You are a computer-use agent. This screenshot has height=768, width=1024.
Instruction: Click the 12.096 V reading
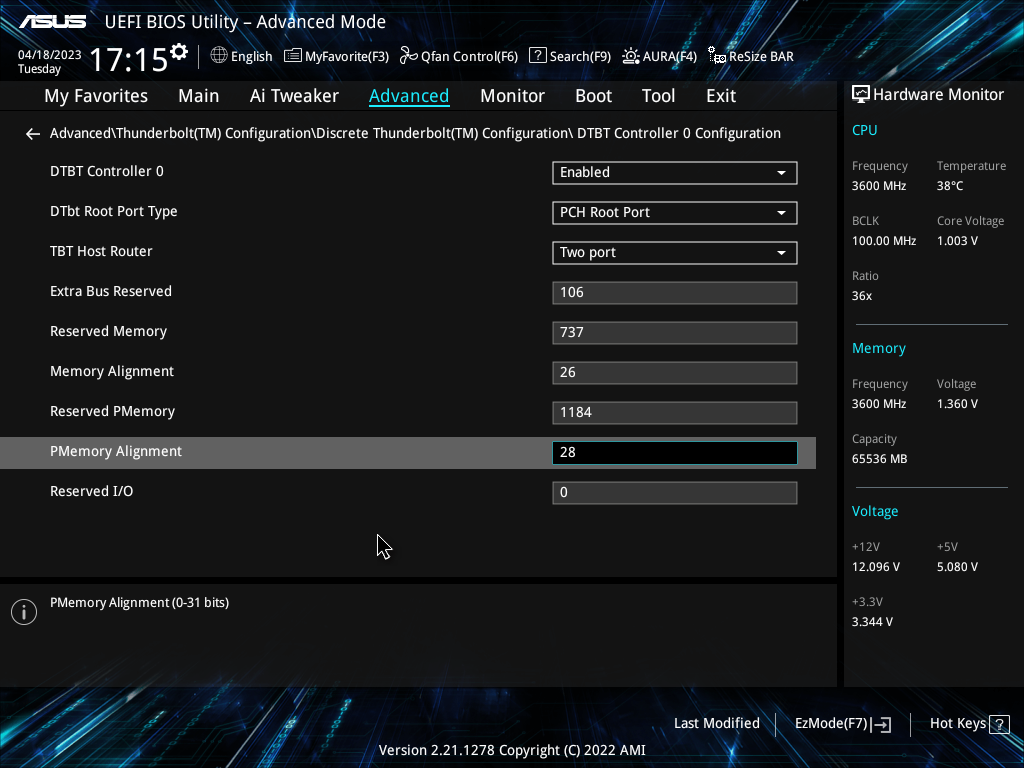coord(876,567)
